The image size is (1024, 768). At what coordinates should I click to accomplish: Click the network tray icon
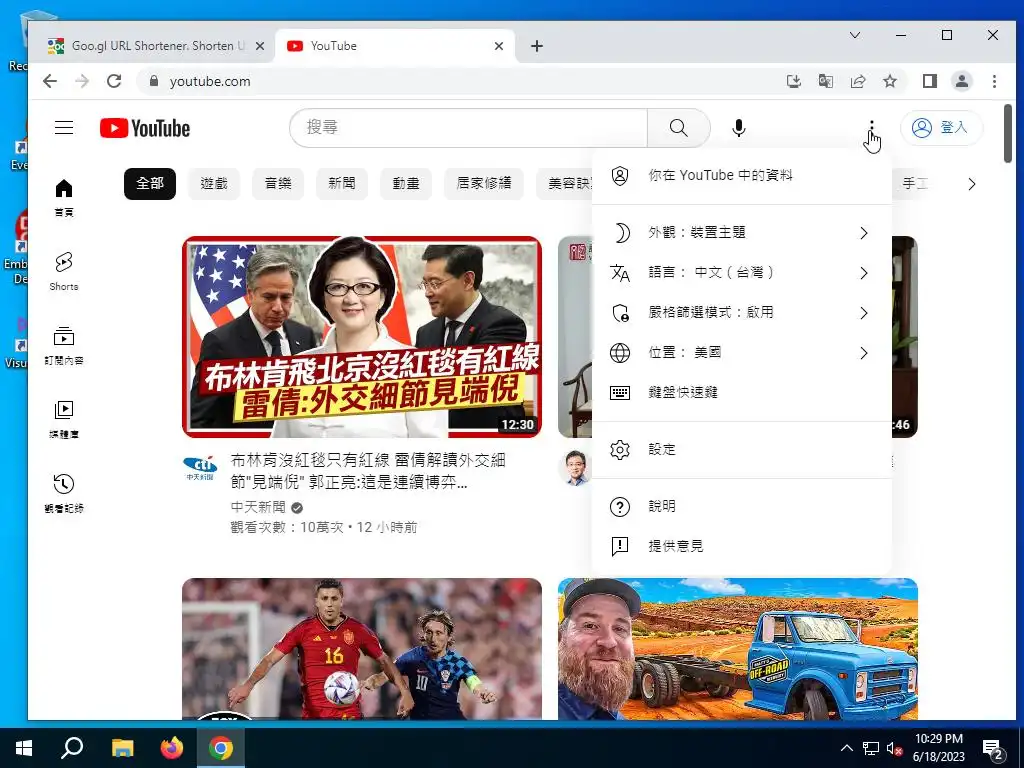(871, 748)
